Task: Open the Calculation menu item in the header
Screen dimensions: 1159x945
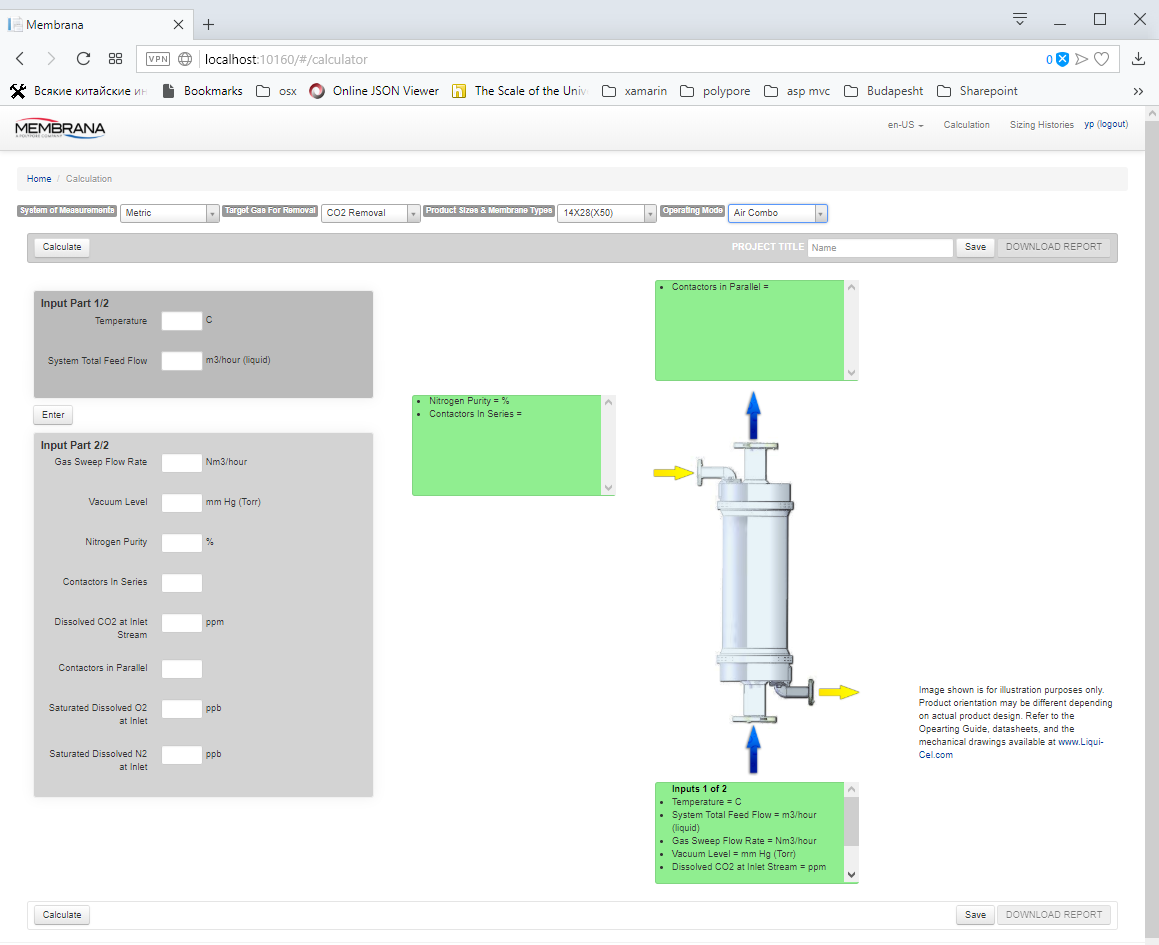Action: click(x=966, y=125)
